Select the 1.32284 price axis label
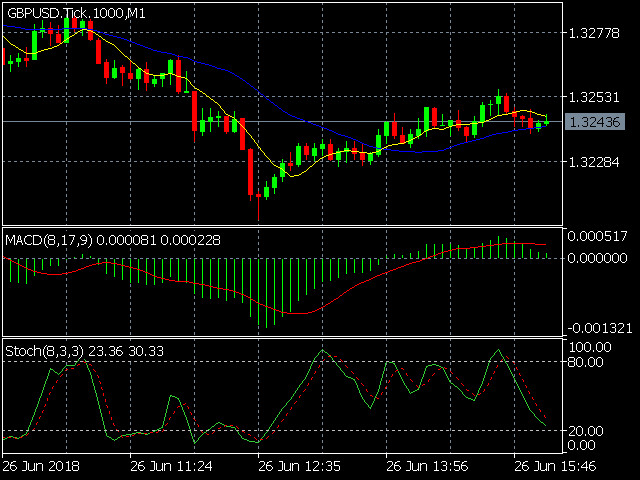This screenshot has height=480, width=640. coord(594,162)
